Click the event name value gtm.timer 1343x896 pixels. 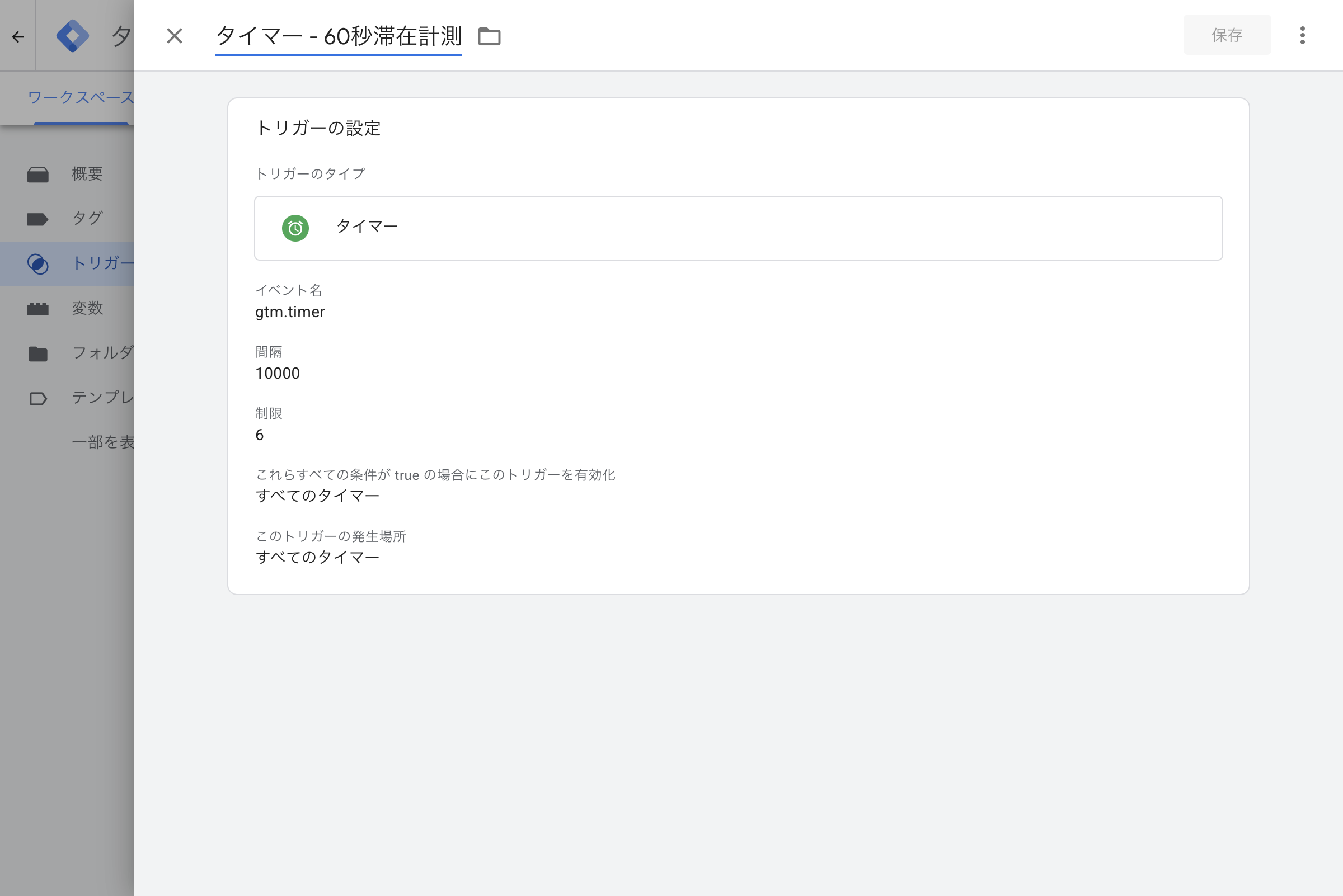(x=290, y=312)
